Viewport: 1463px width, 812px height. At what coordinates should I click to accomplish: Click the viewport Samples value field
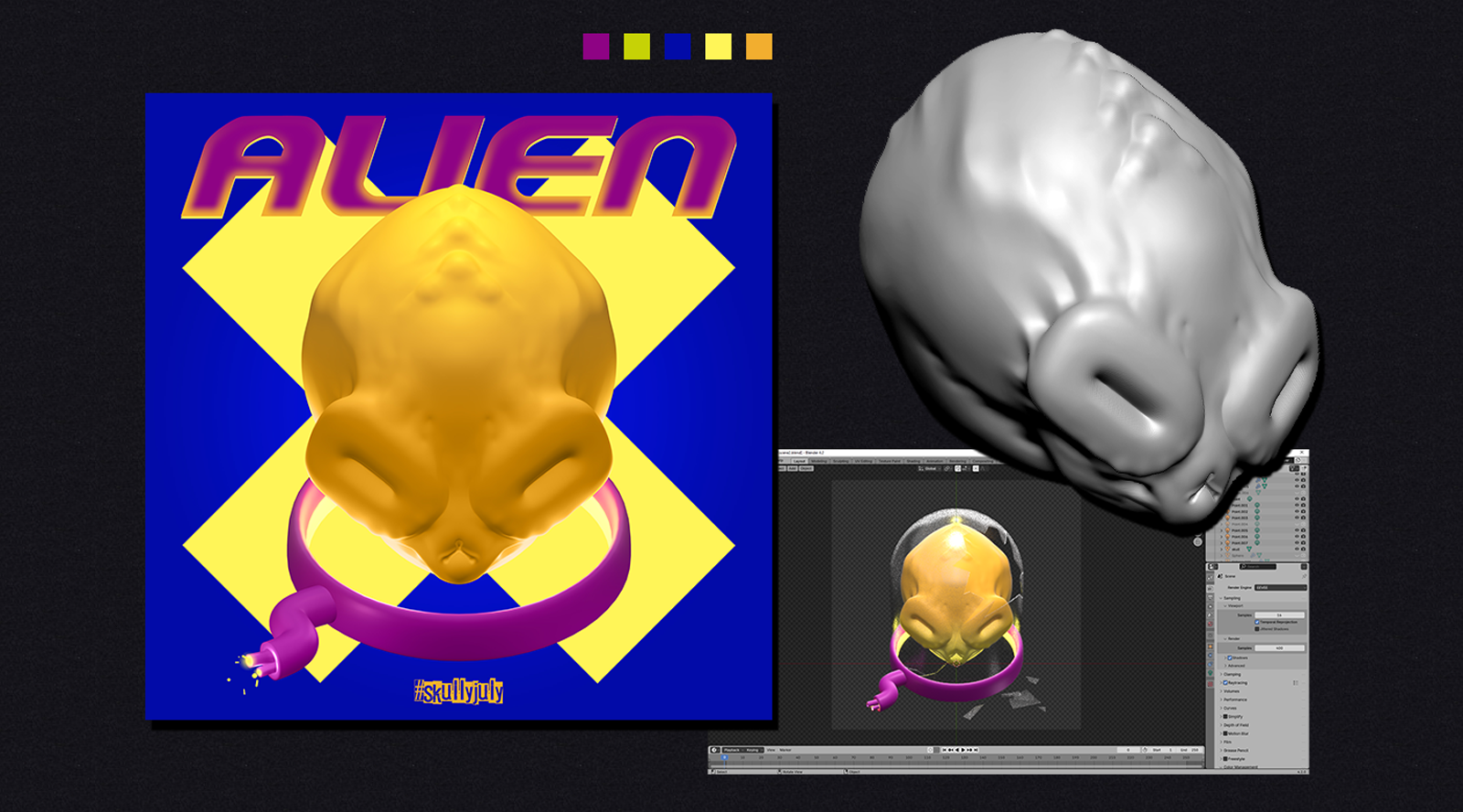[x=1280, y=614]
